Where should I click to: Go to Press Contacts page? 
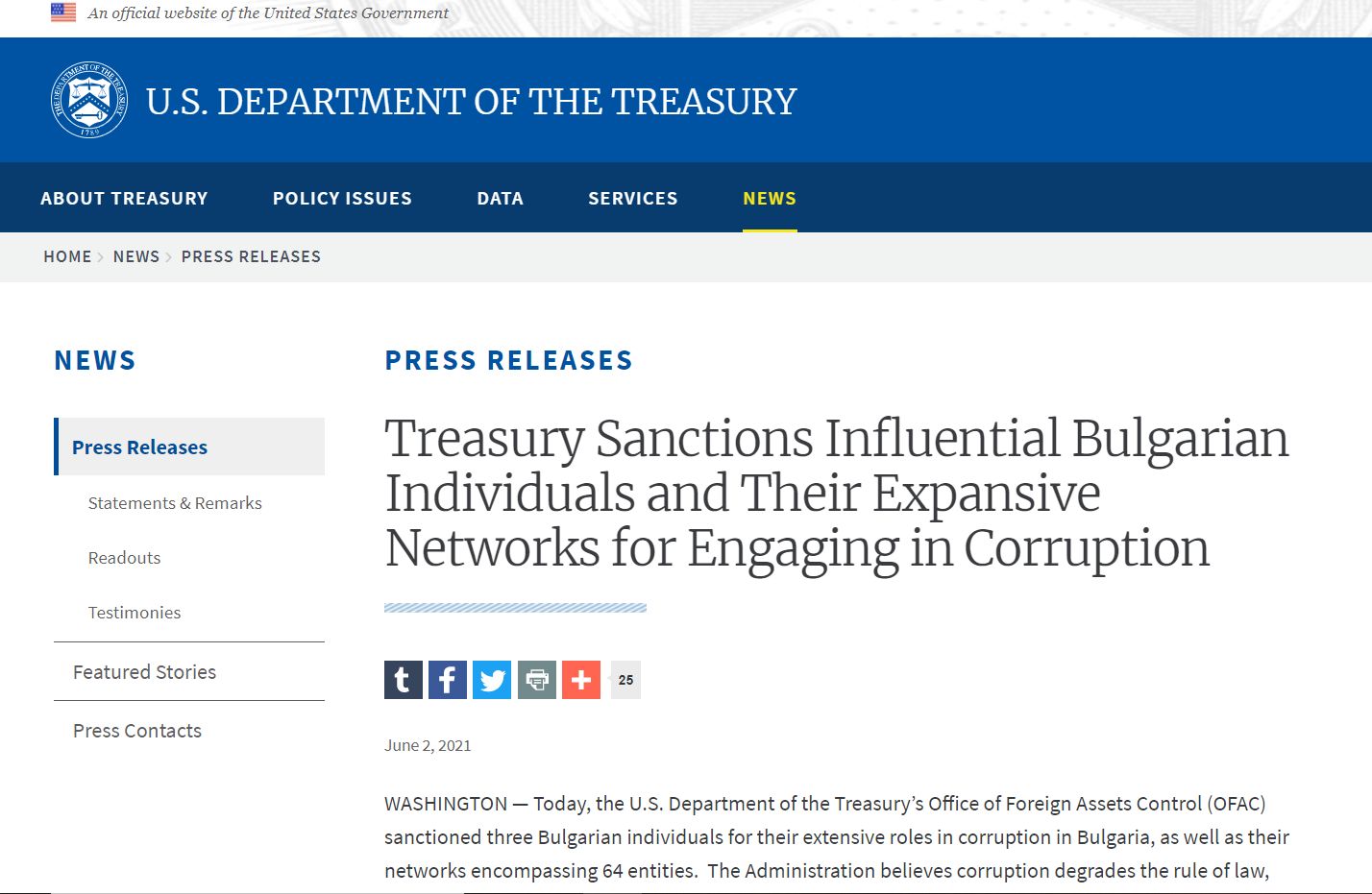coord(137,731)
